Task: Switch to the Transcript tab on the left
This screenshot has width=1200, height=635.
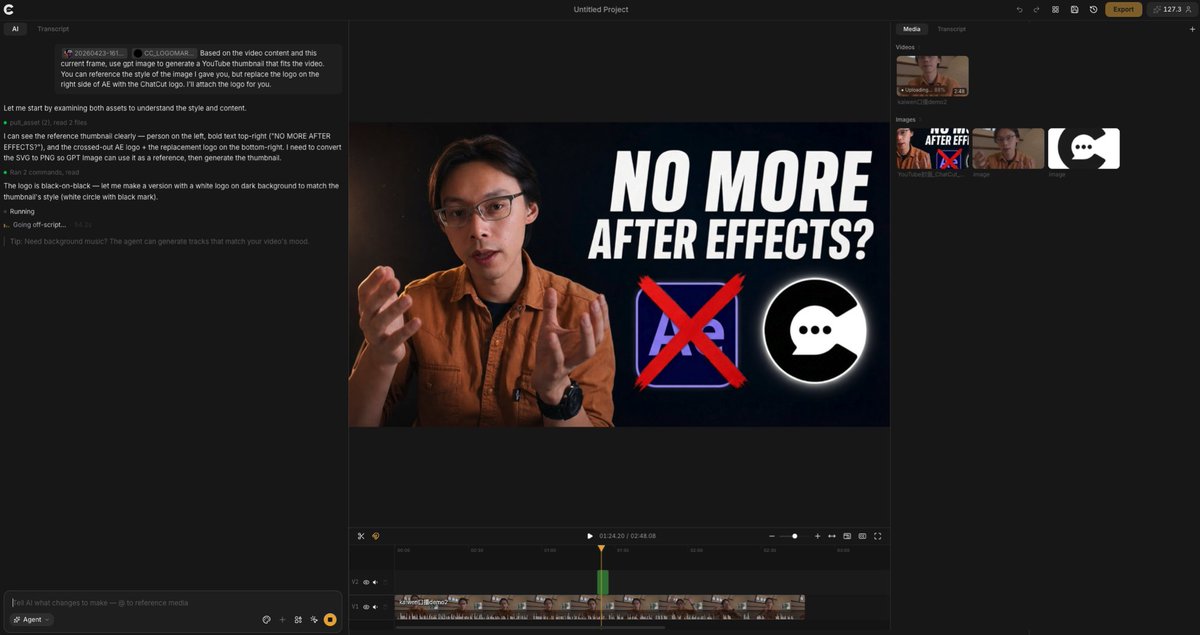Action: [x=52, y=28]
